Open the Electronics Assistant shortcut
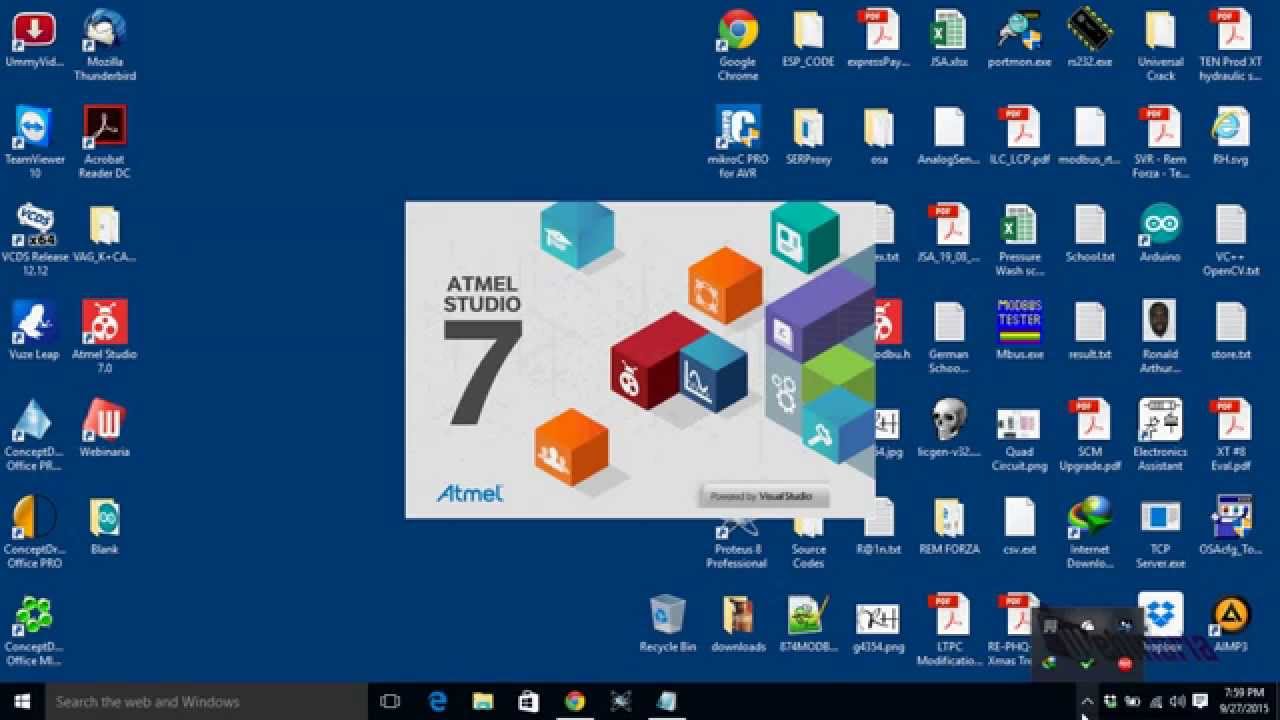Viewport: 1280px width, 720px height. point(1160,435)
